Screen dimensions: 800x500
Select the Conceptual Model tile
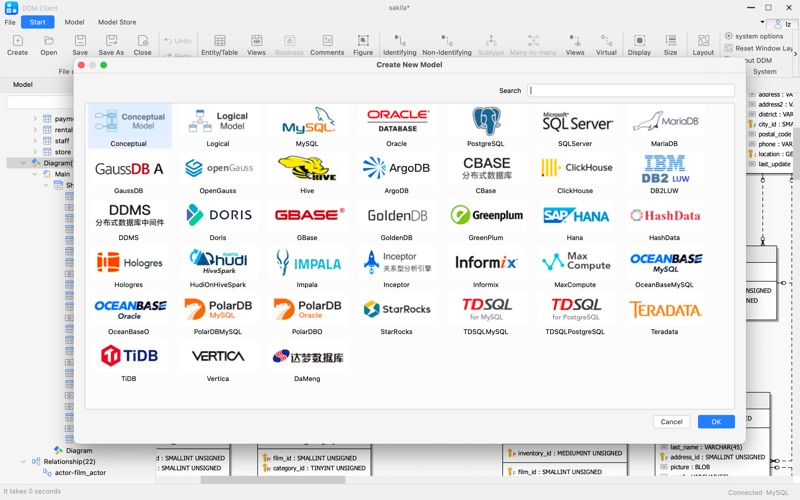point(129,127)
